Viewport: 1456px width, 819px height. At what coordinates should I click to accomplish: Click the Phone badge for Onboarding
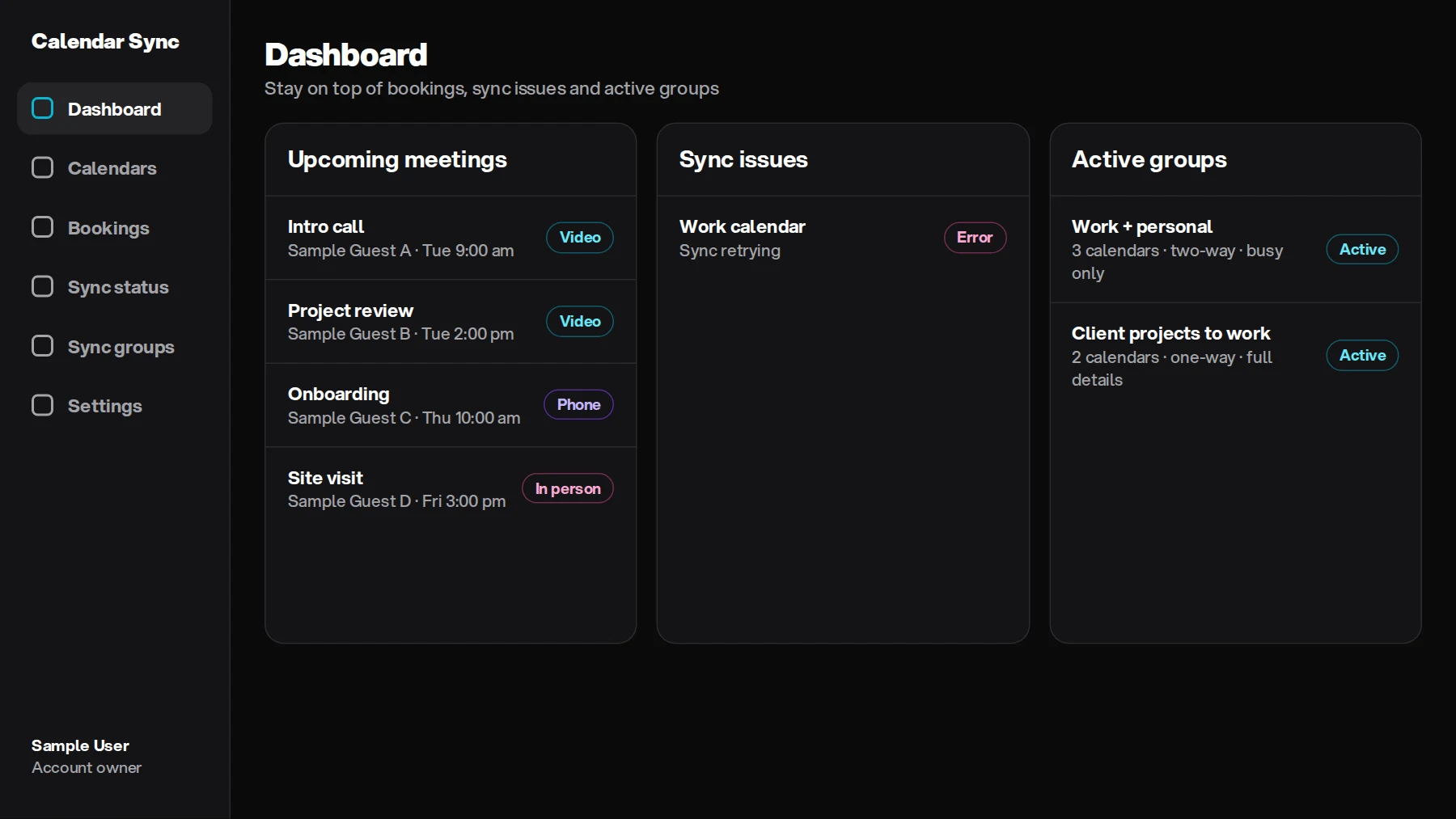[578, 404]
